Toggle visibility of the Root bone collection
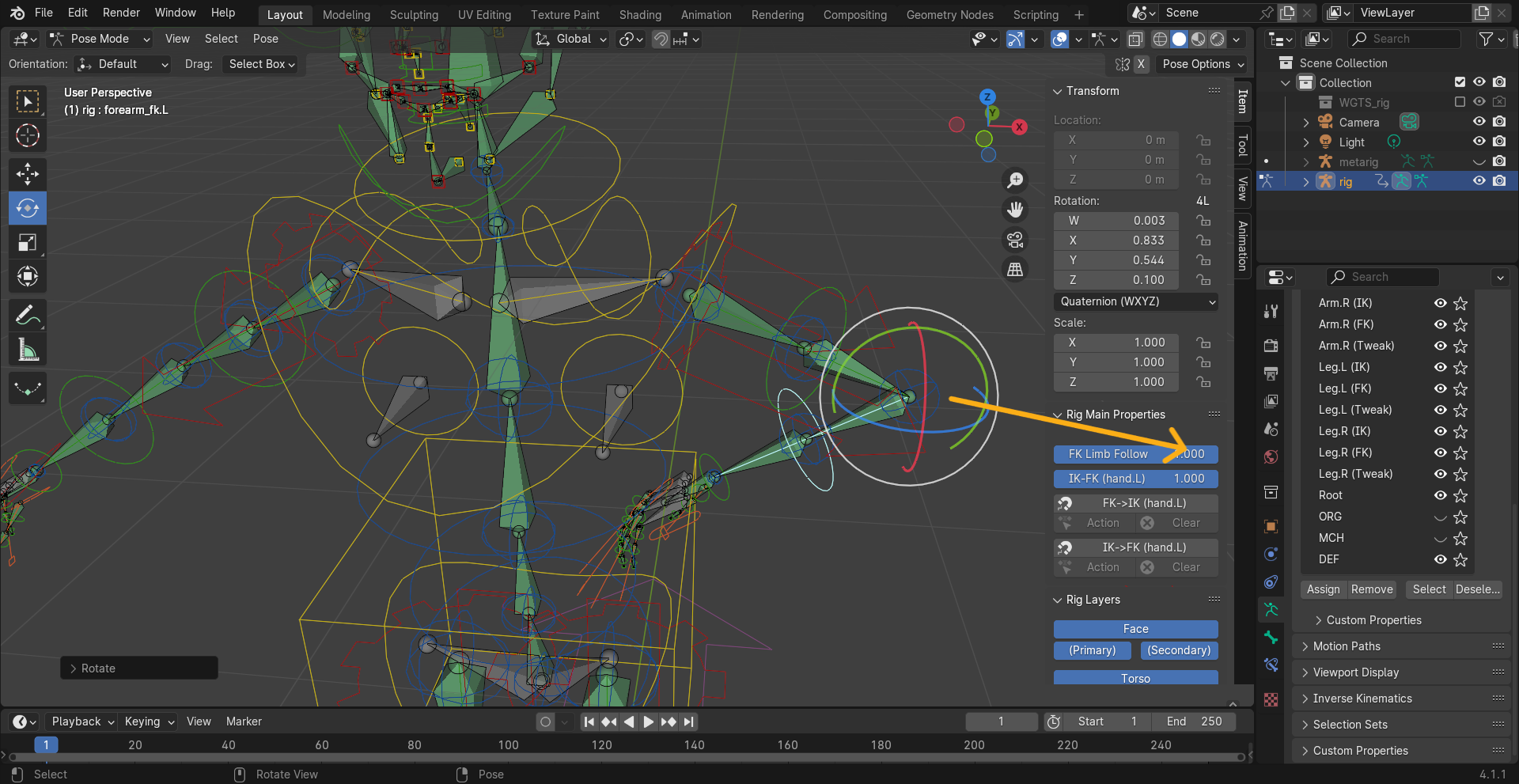 [x=1441, y=495]
